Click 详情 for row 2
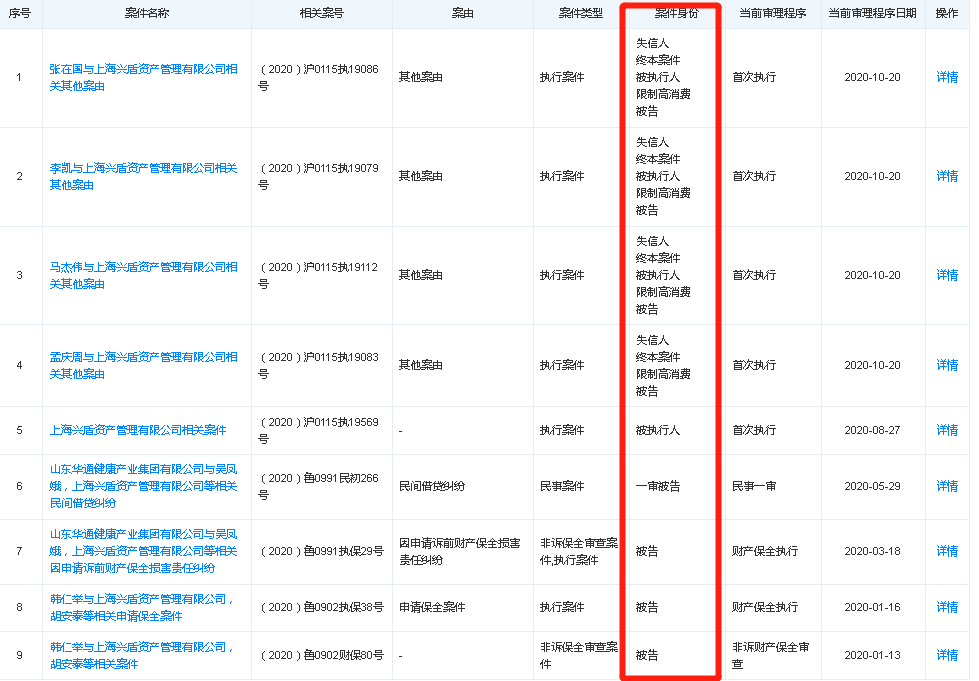This screenshot has height=681, width=979. coord(946,175)
